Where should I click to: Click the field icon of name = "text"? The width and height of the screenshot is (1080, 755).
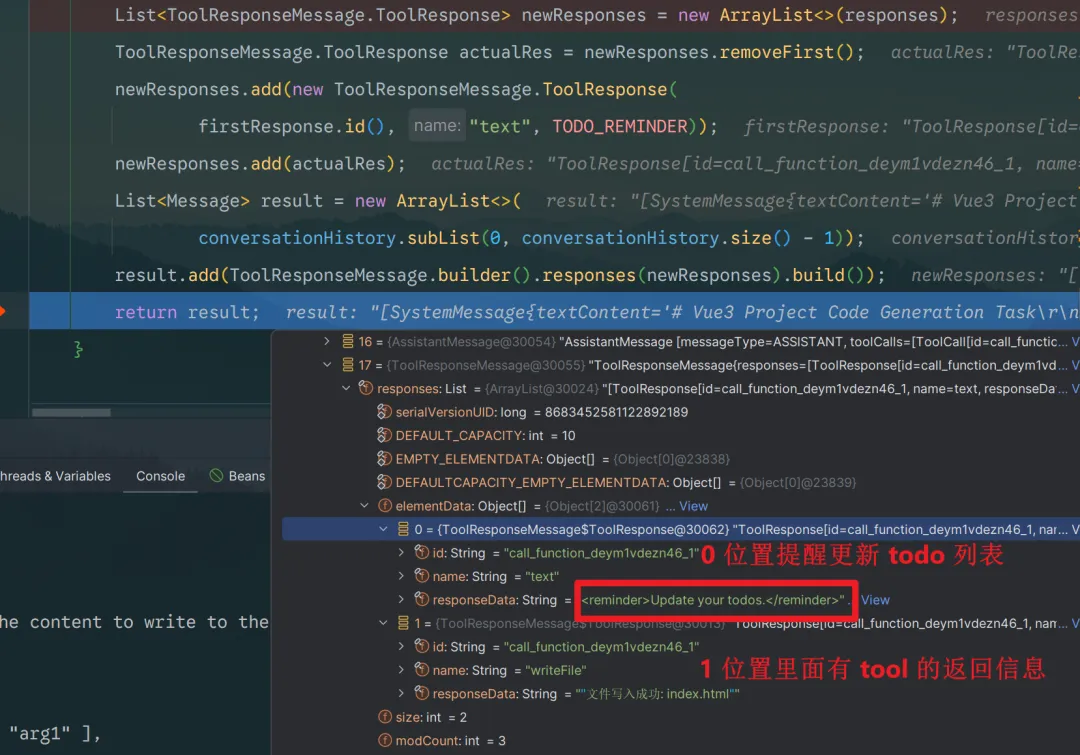422,576
